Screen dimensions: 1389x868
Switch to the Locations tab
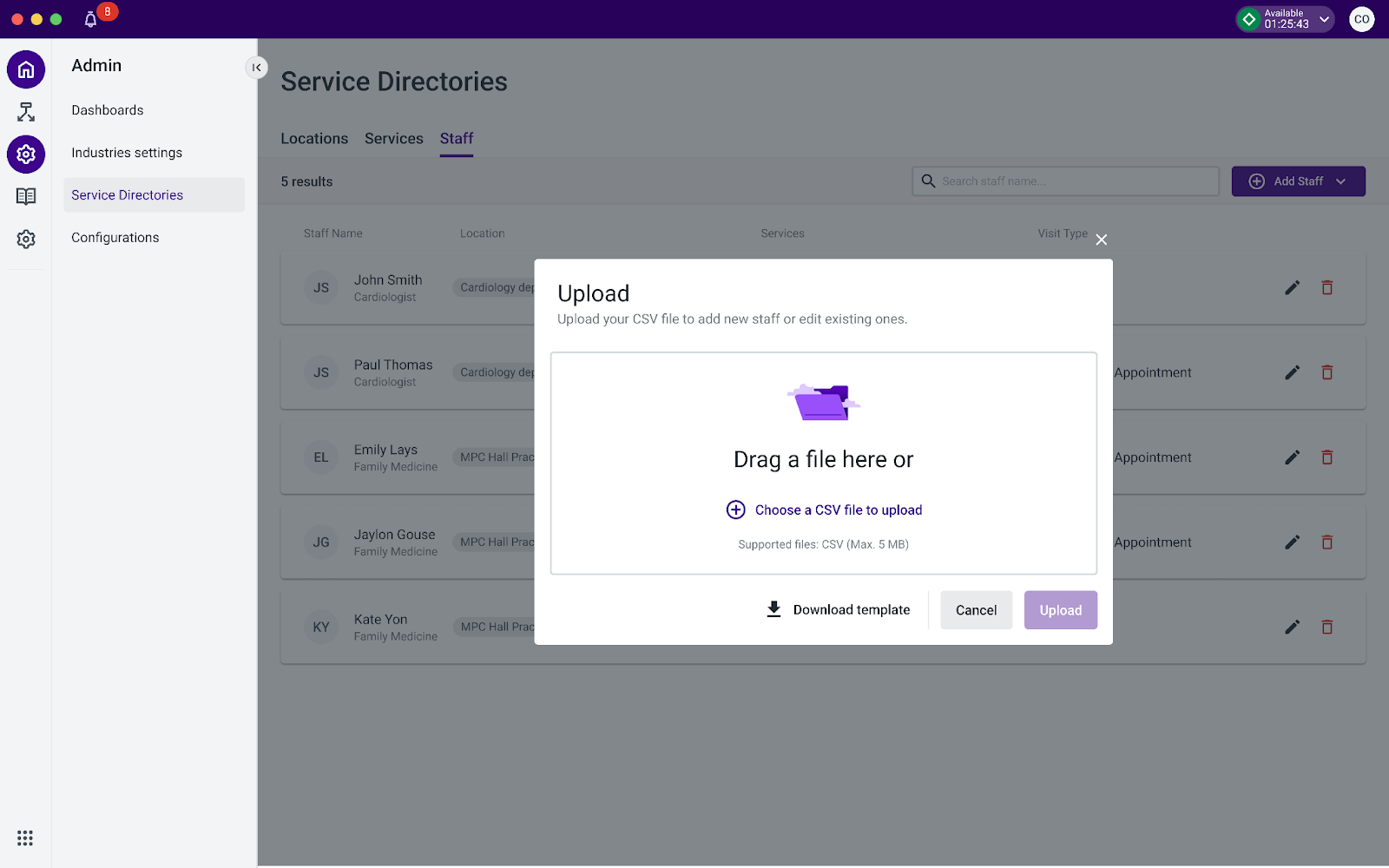[314, 139]
